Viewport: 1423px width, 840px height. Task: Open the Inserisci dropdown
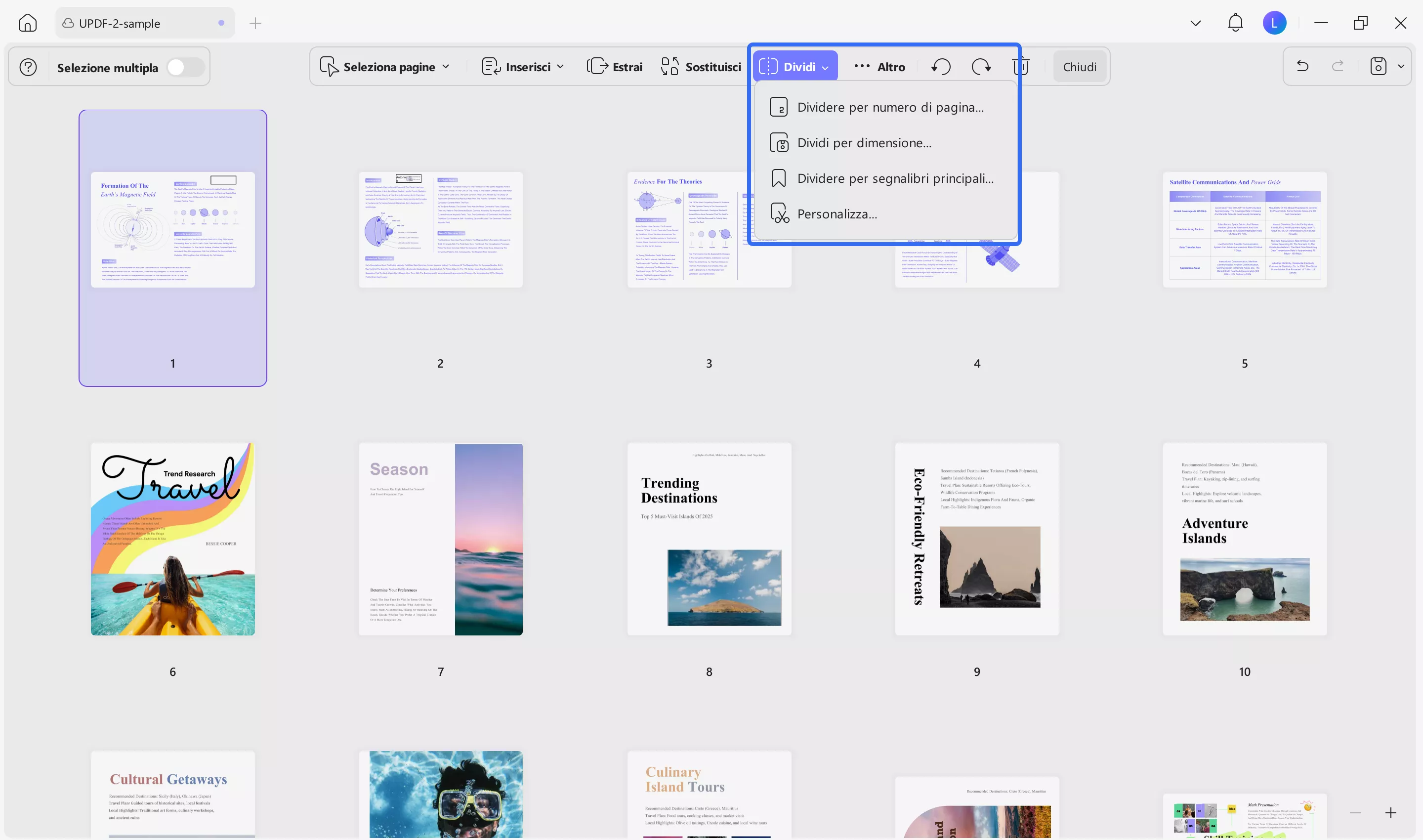523,67
